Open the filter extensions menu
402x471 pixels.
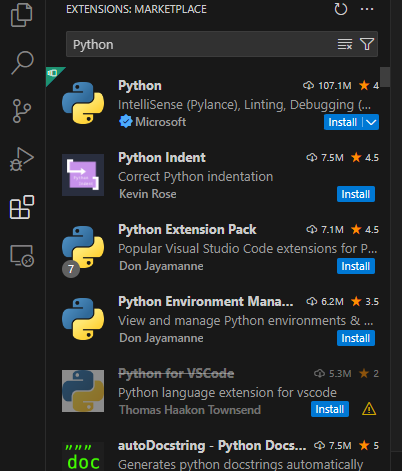click(x=367, y=44)
